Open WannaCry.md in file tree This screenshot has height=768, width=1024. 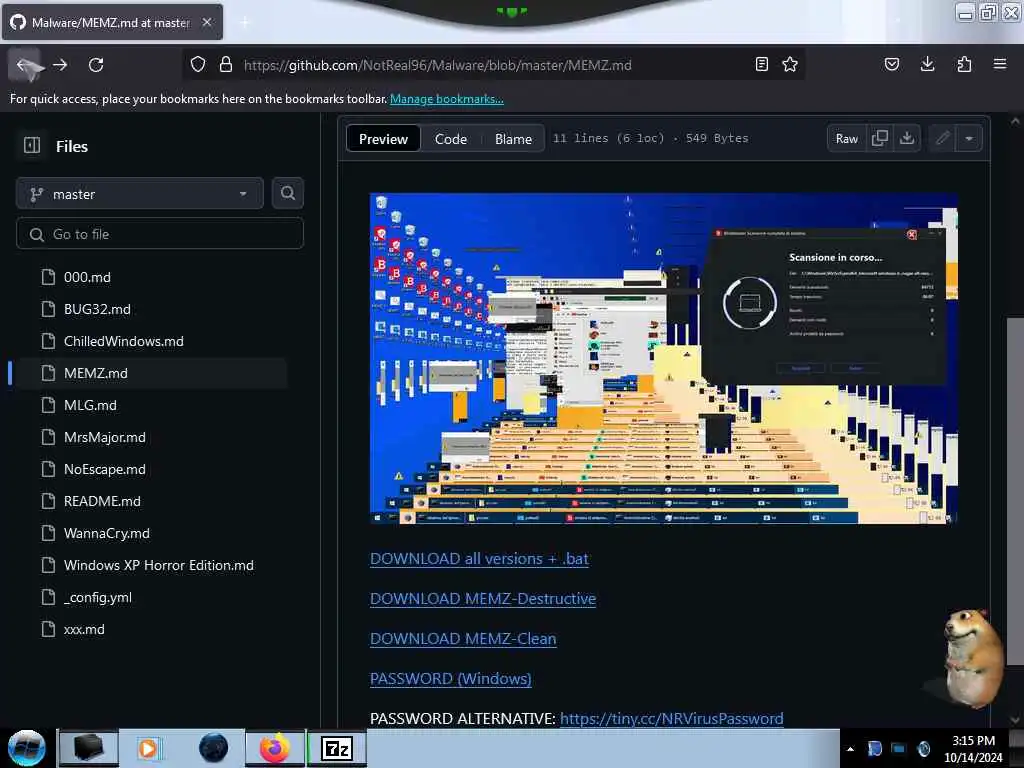tap(106, 533)
